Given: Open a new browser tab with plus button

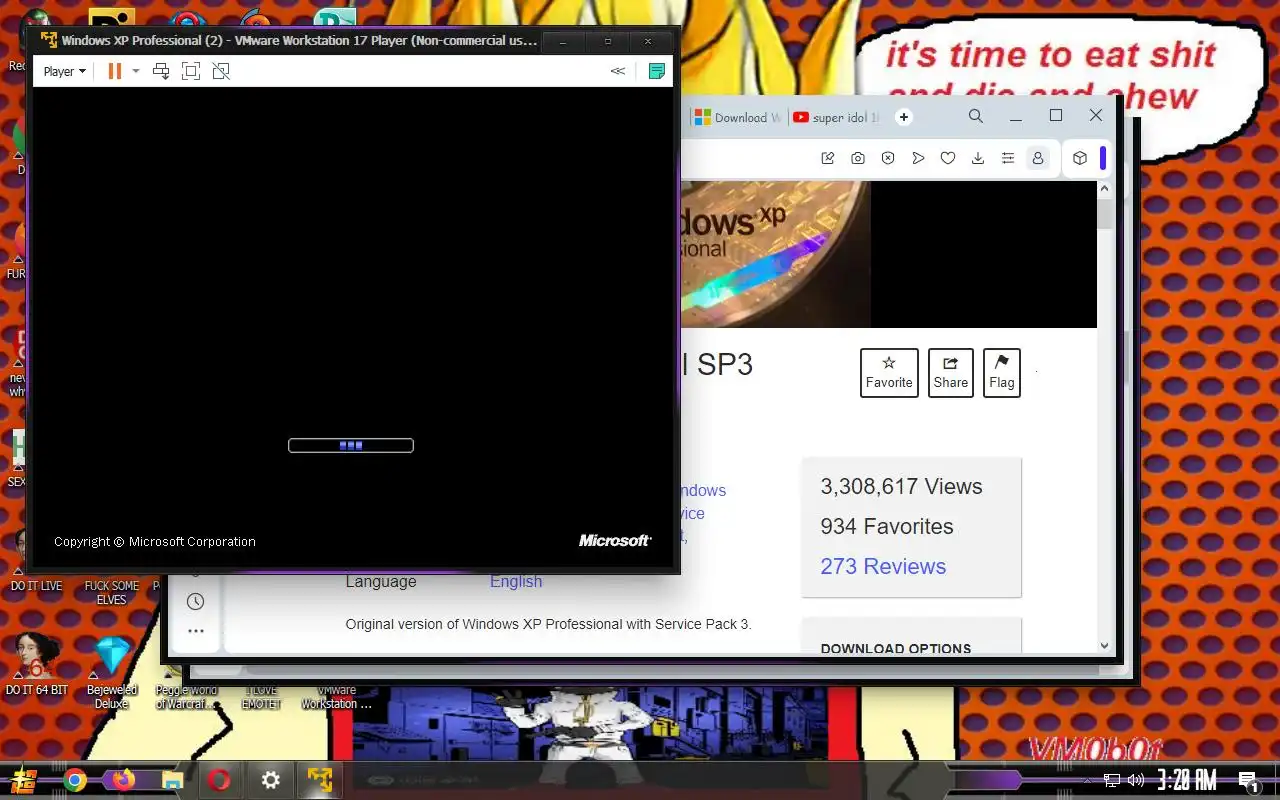Looking at the screenshot, I should [x=904, y=117].
